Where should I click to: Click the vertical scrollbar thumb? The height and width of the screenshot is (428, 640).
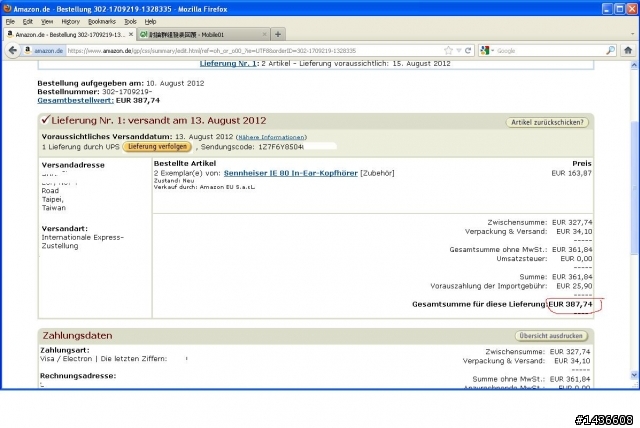[634, 188]
